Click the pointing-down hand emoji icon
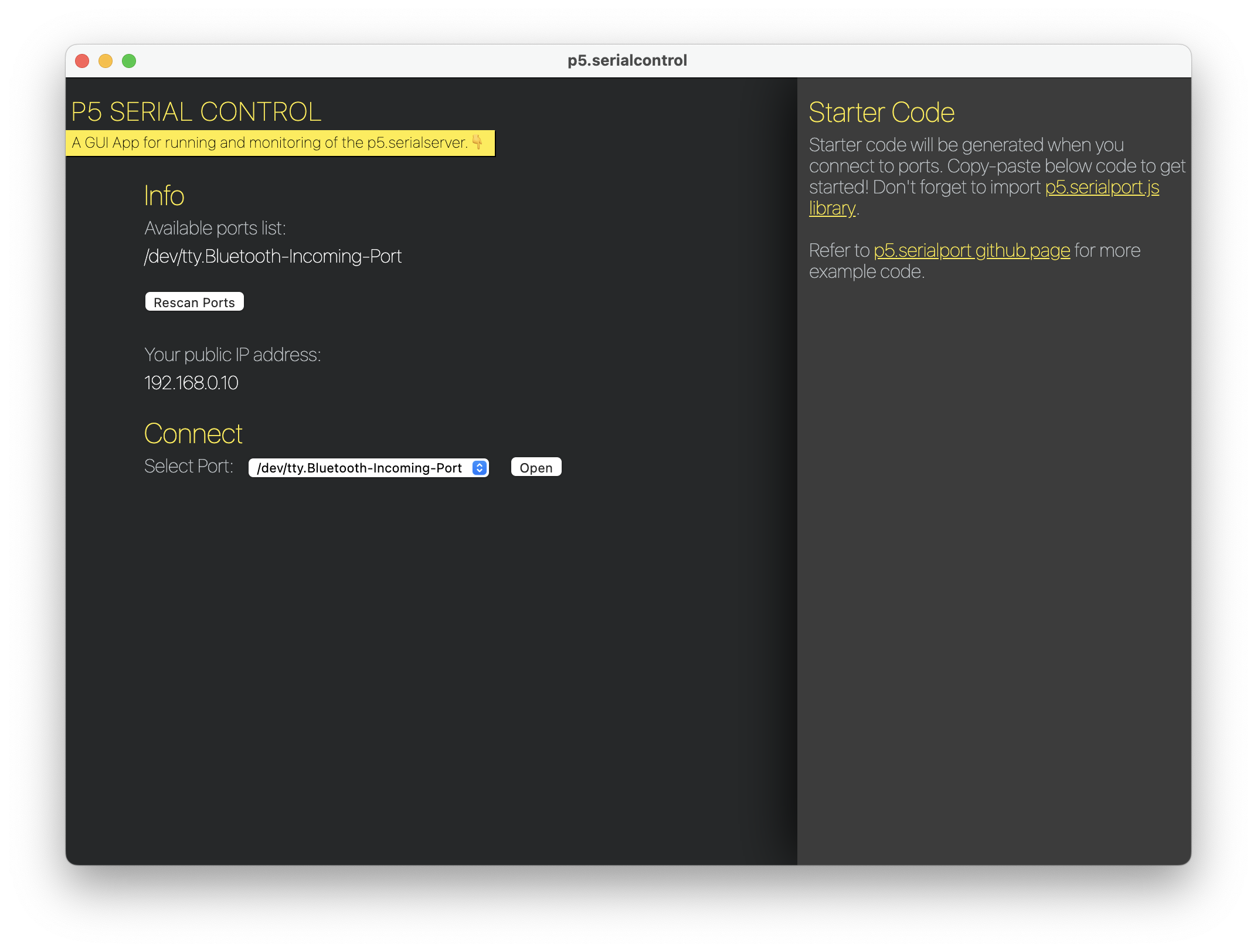The height and width of the screenshot is (952, 1257). point(477,142)
